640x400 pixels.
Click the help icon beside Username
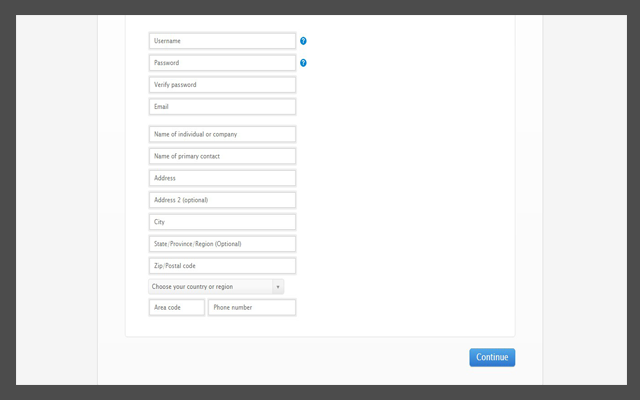coord(303,41)
